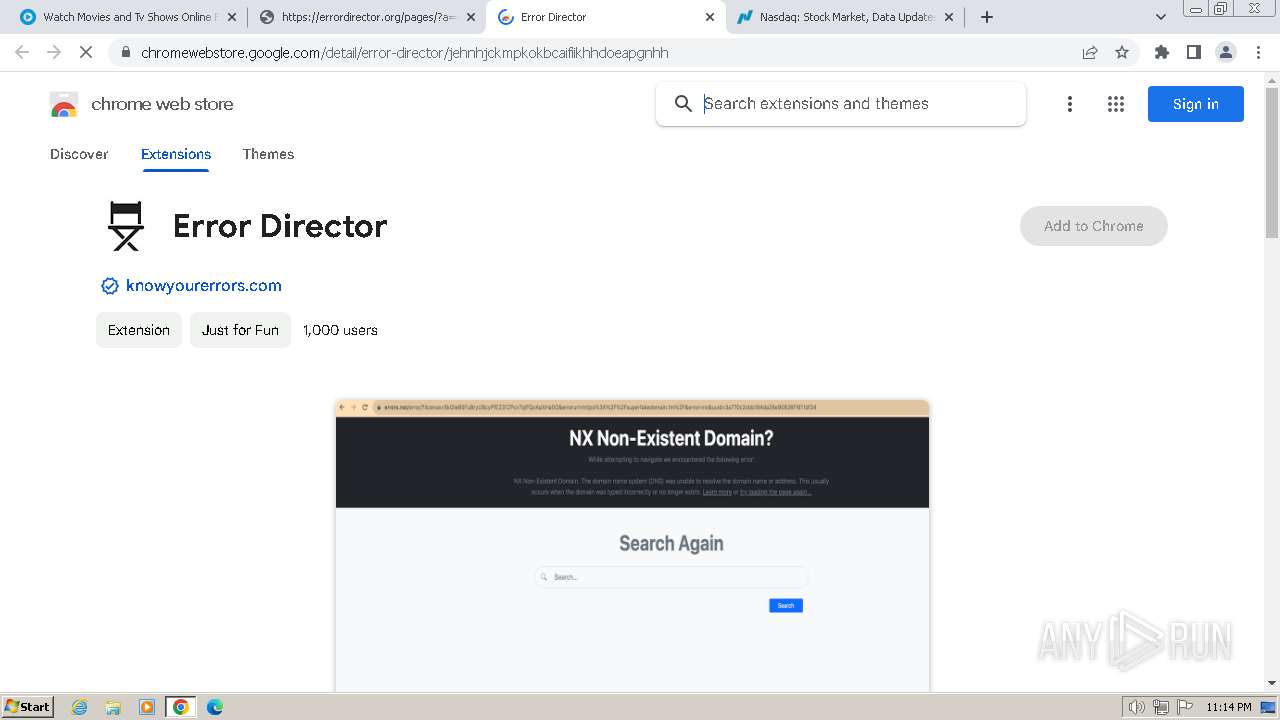The width and height of the screenshot is (1280, 720).
Task: Click the site security lock icon
Action: click(x=125, y=53)
